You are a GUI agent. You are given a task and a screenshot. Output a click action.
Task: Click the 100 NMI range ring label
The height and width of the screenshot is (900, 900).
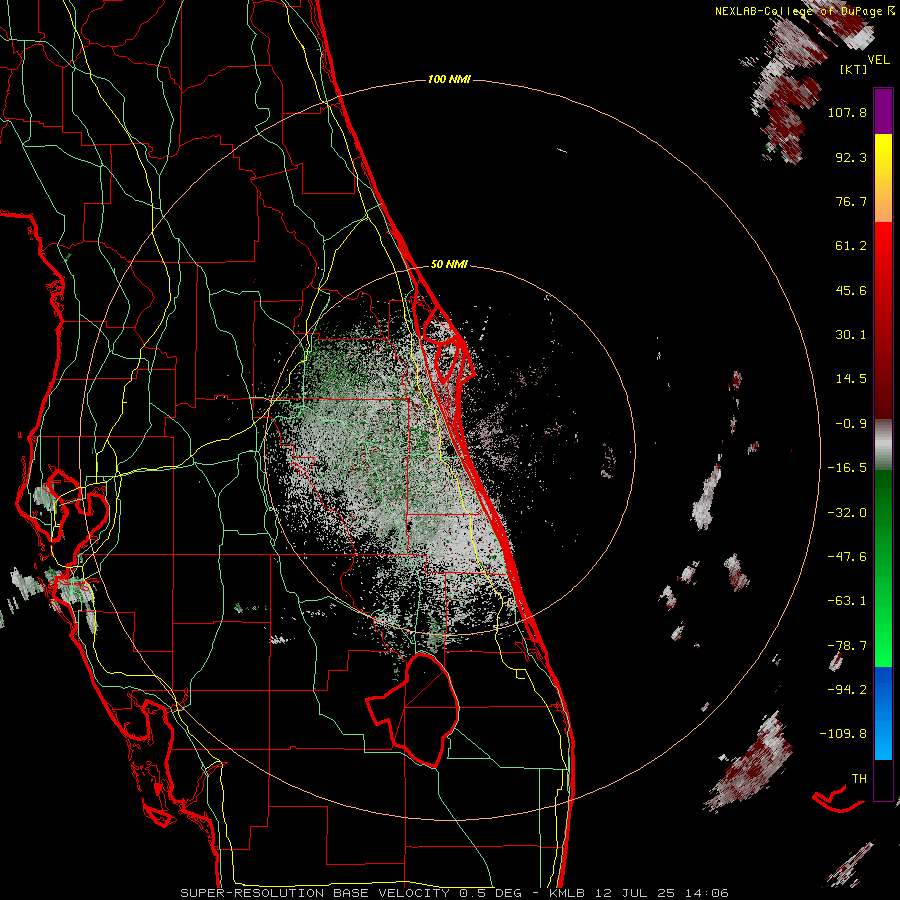pos(449,79)
